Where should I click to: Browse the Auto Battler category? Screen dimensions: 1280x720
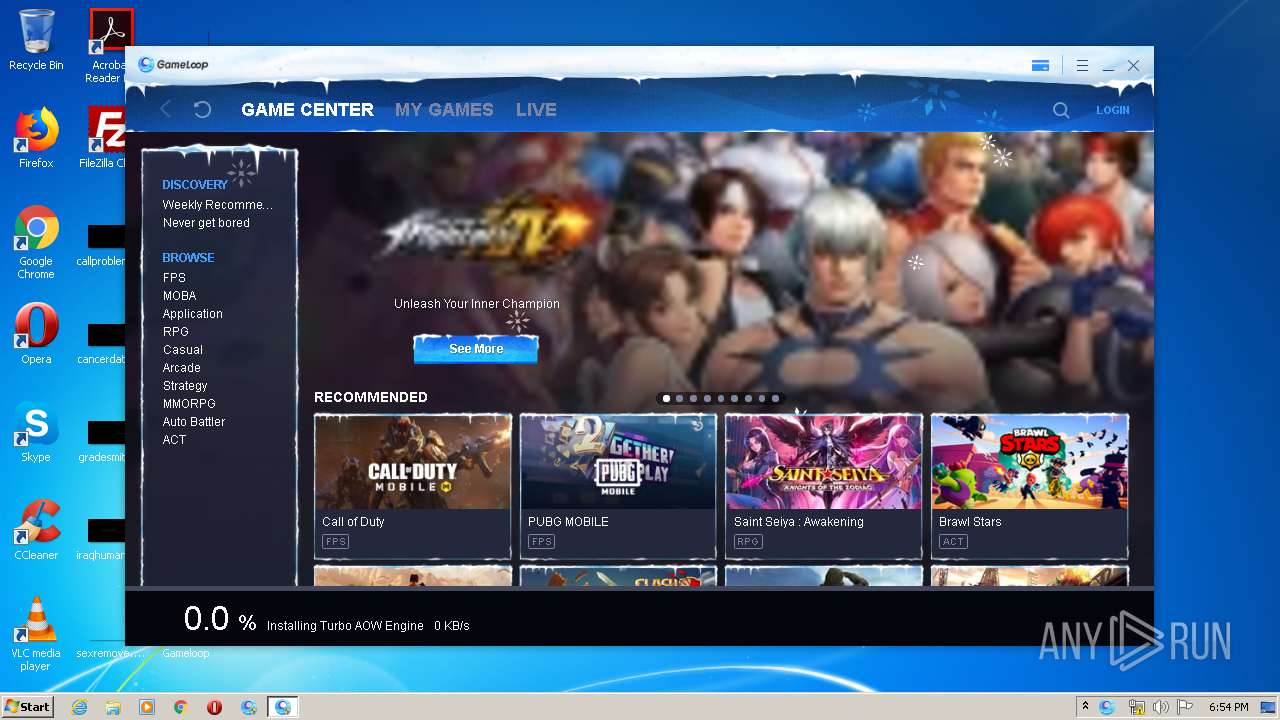coord(194,422)
